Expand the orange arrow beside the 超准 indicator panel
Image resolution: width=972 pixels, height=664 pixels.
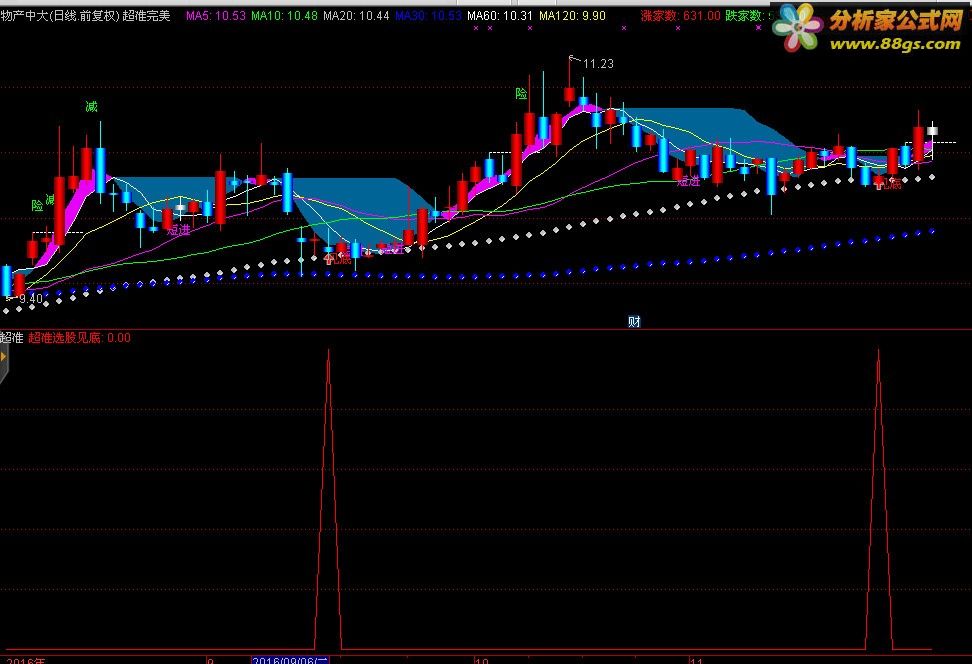pyautogui.click(x=3, y=356)
